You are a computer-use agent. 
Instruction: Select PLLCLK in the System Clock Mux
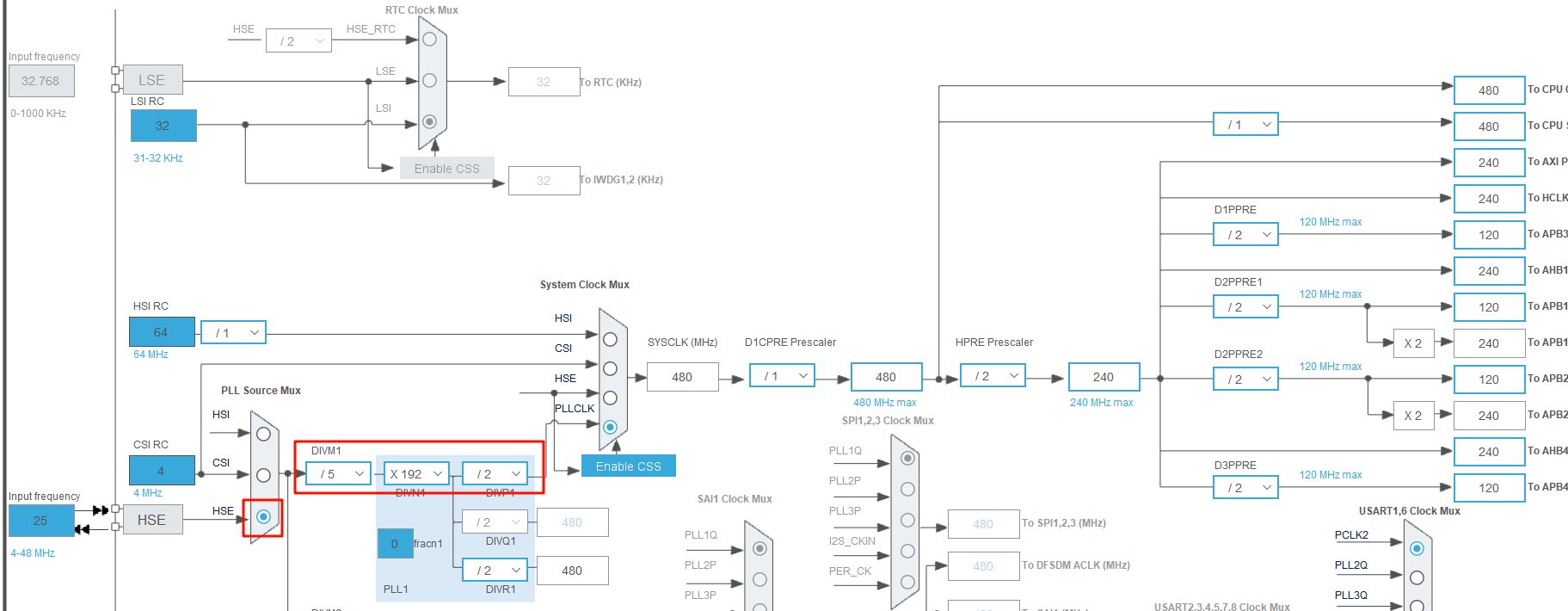tap(610, 427)
